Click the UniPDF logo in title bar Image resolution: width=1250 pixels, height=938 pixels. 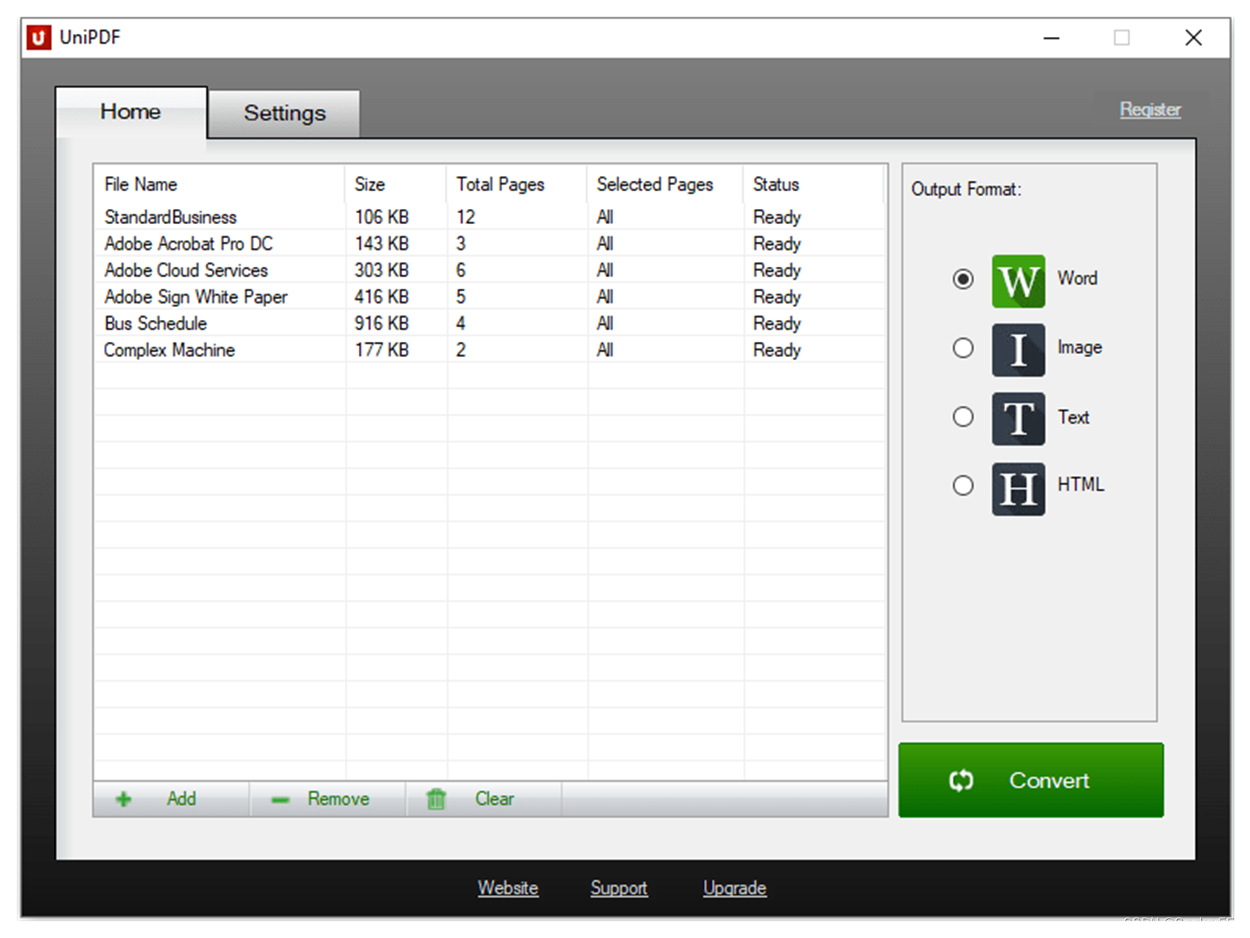click(39, 38)
